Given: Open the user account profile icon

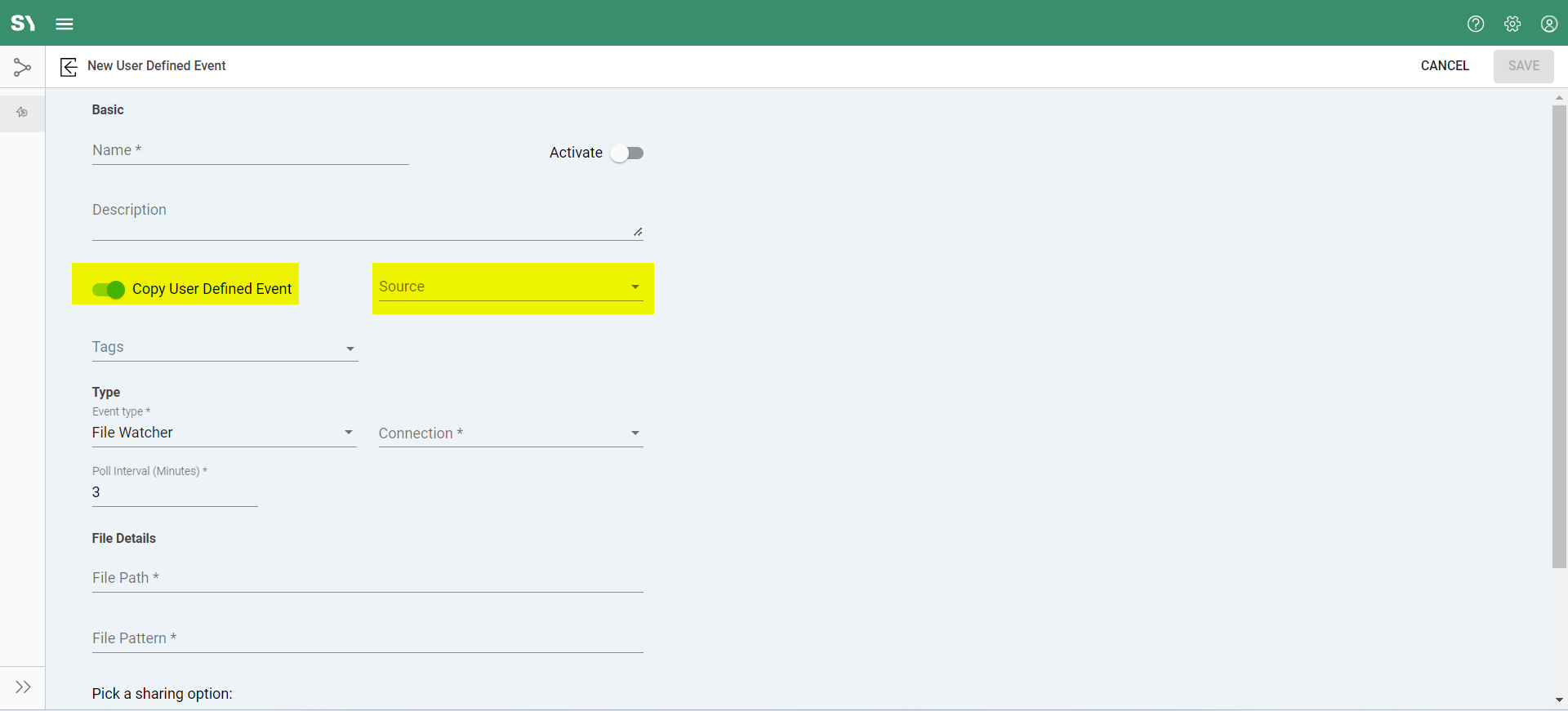Looking at the screenshot, I should (1548, 24).
